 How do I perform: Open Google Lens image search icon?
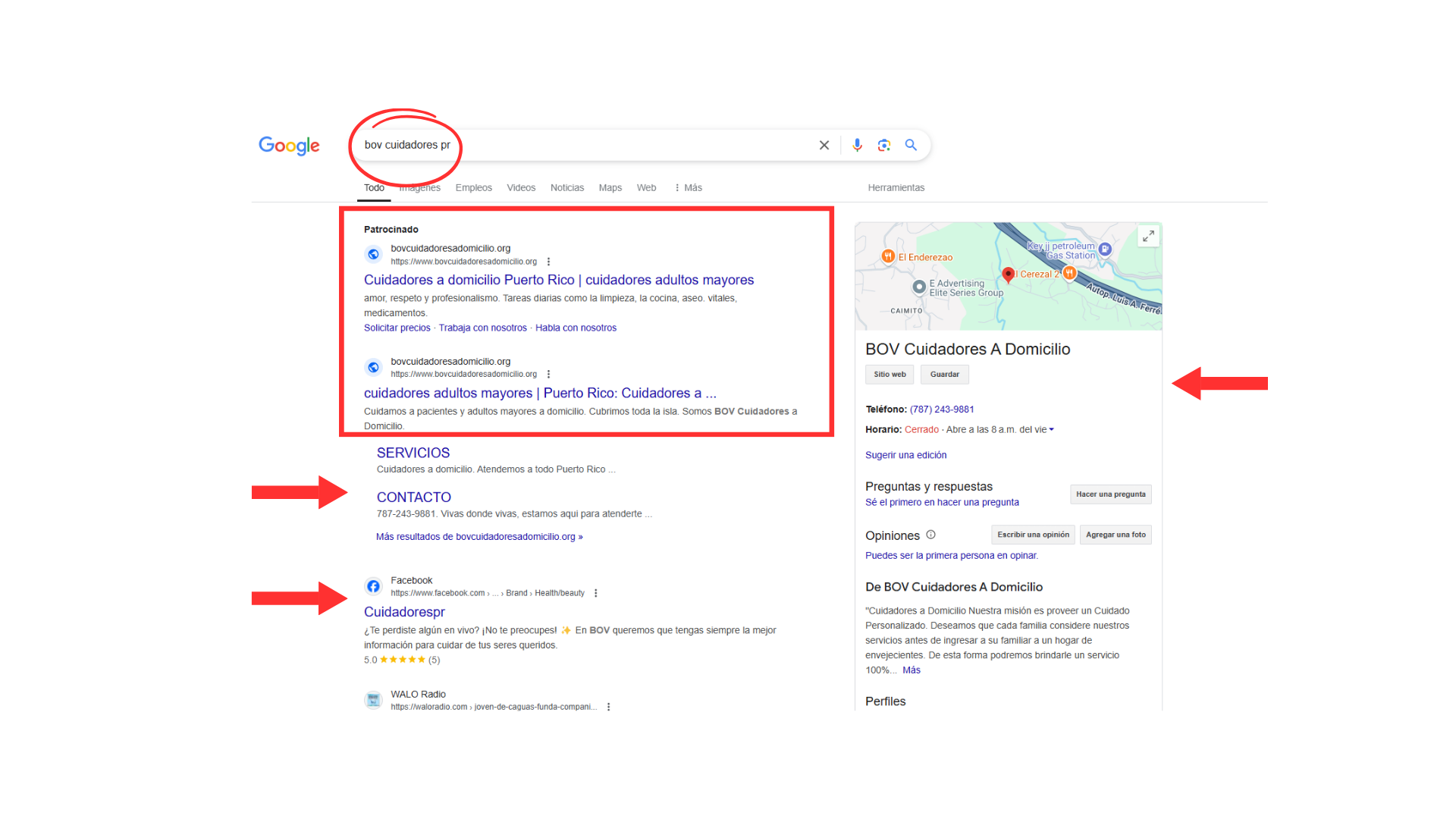coord(884,145)
